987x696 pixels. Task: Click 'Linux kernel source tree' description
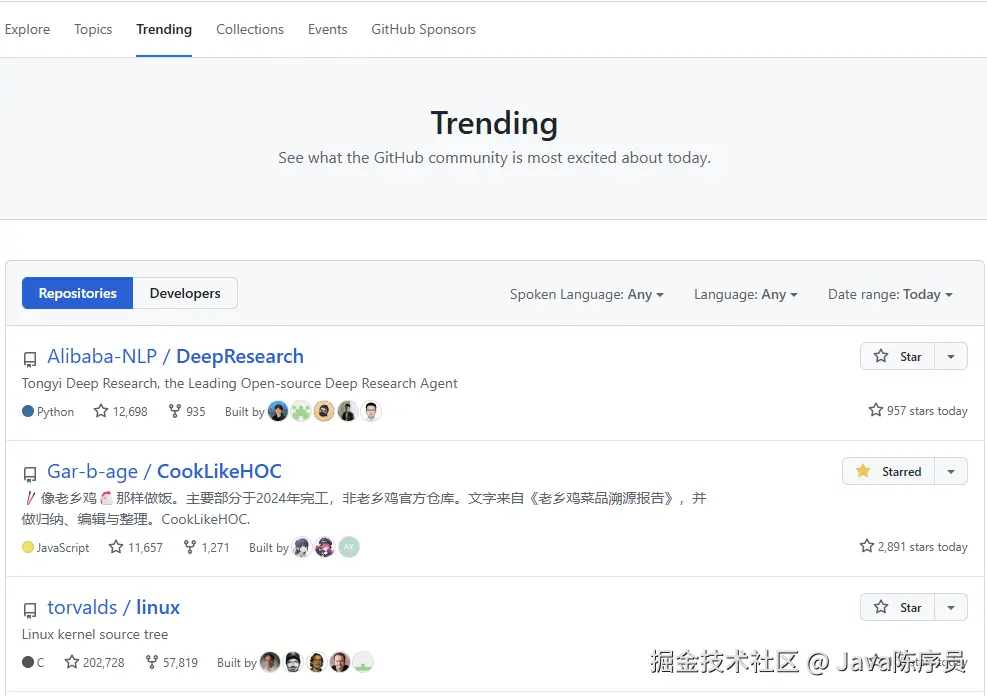click(95, 634)
